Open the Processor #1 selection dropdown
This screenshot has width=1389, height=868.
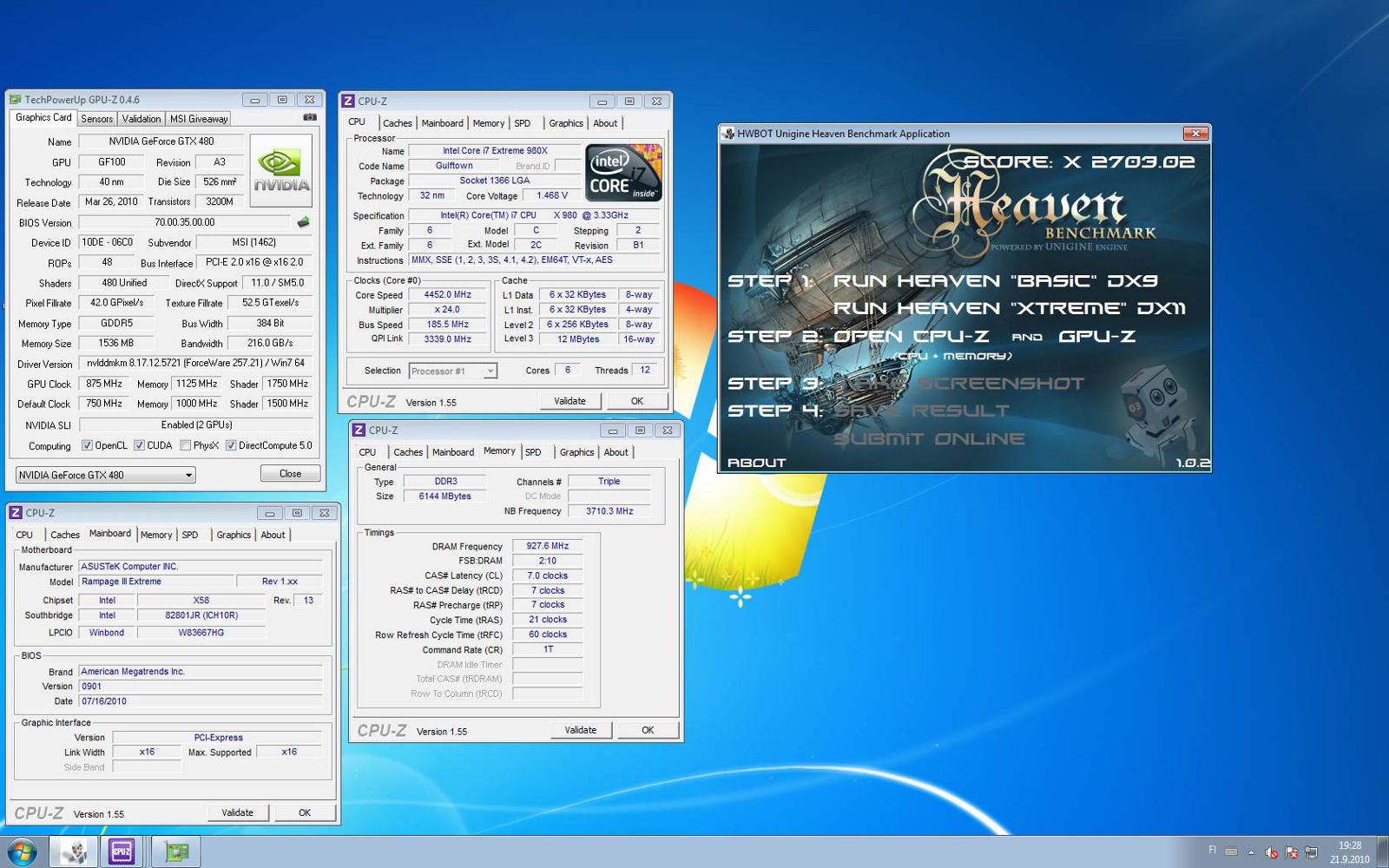(452, 371)
